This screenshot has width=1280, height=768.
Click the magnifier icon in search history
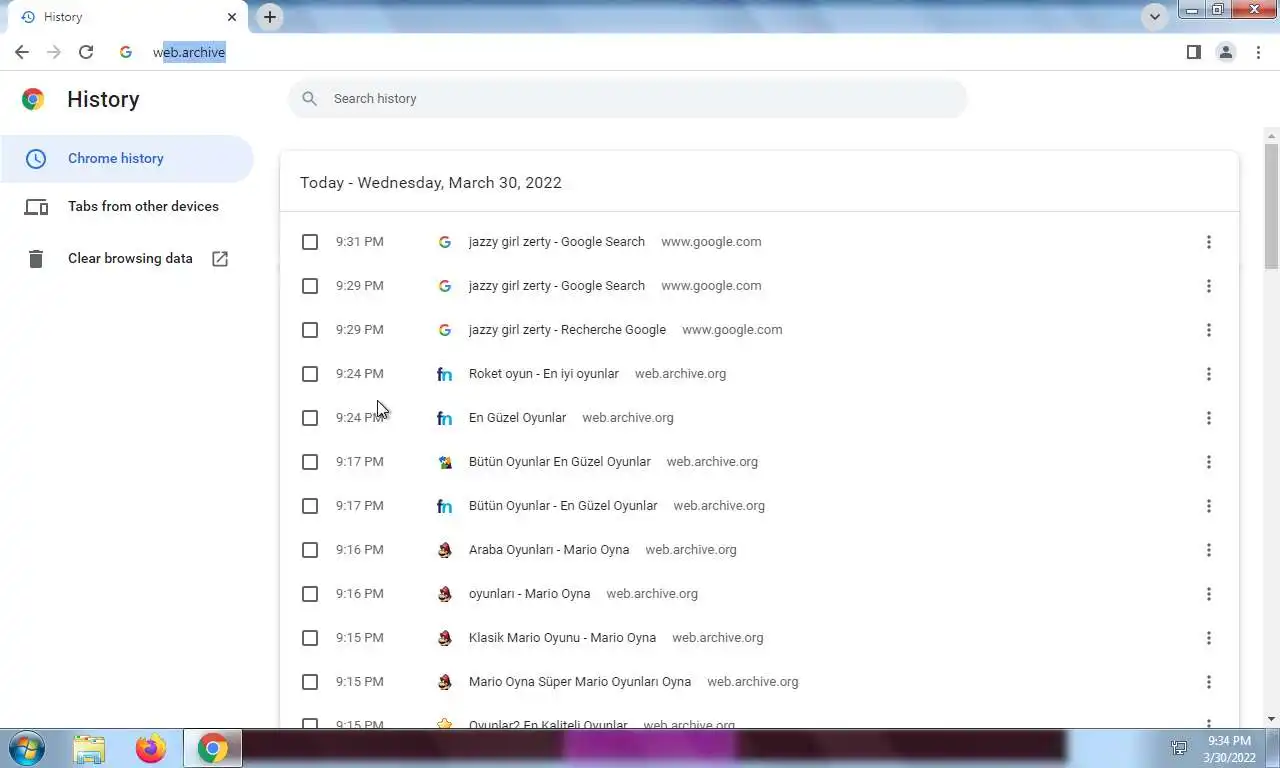[x=310, y=98]
